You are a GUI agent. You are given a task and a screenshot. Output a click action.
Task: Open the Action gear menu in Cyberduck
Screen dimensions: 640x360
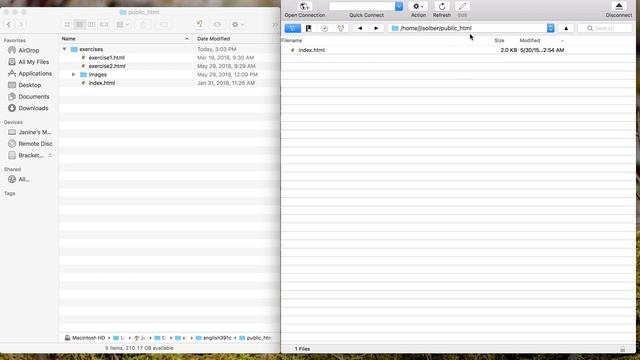[418, 6]
